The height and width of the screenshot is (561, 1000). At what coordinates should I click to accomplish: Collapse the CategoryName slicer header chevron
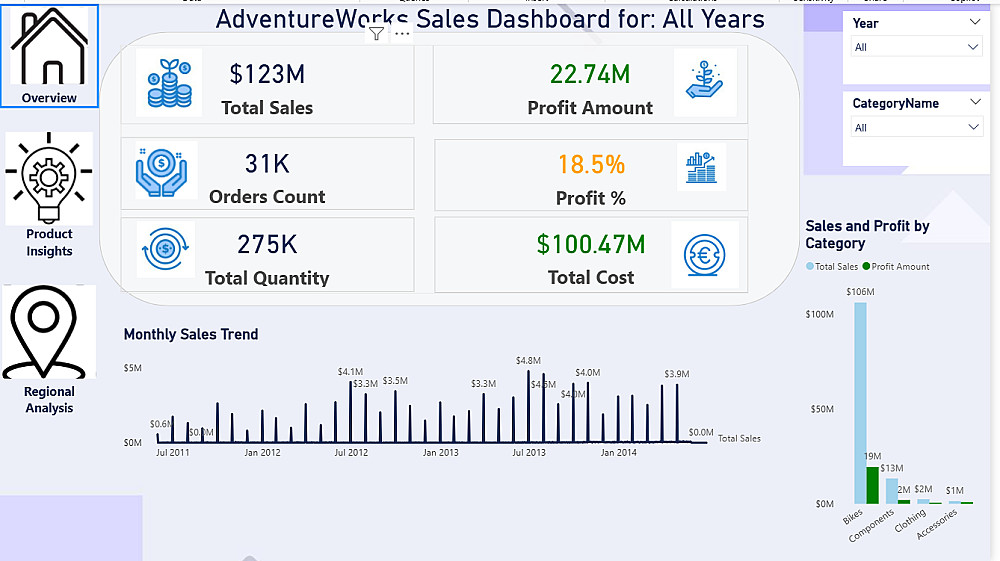click(974, 103)
